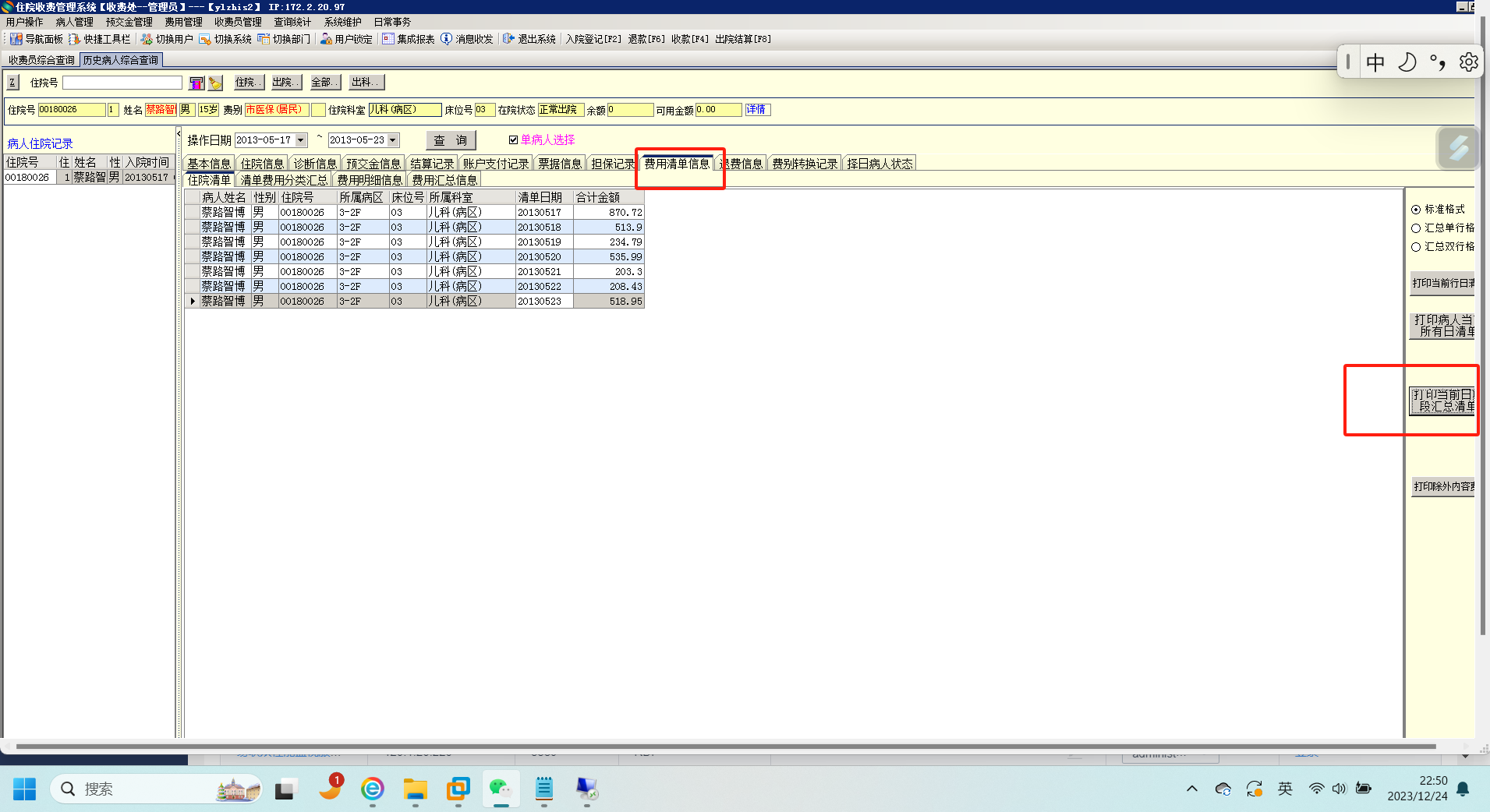
Task: Click 打印除外内容 print button
Action: (1444, 486)
